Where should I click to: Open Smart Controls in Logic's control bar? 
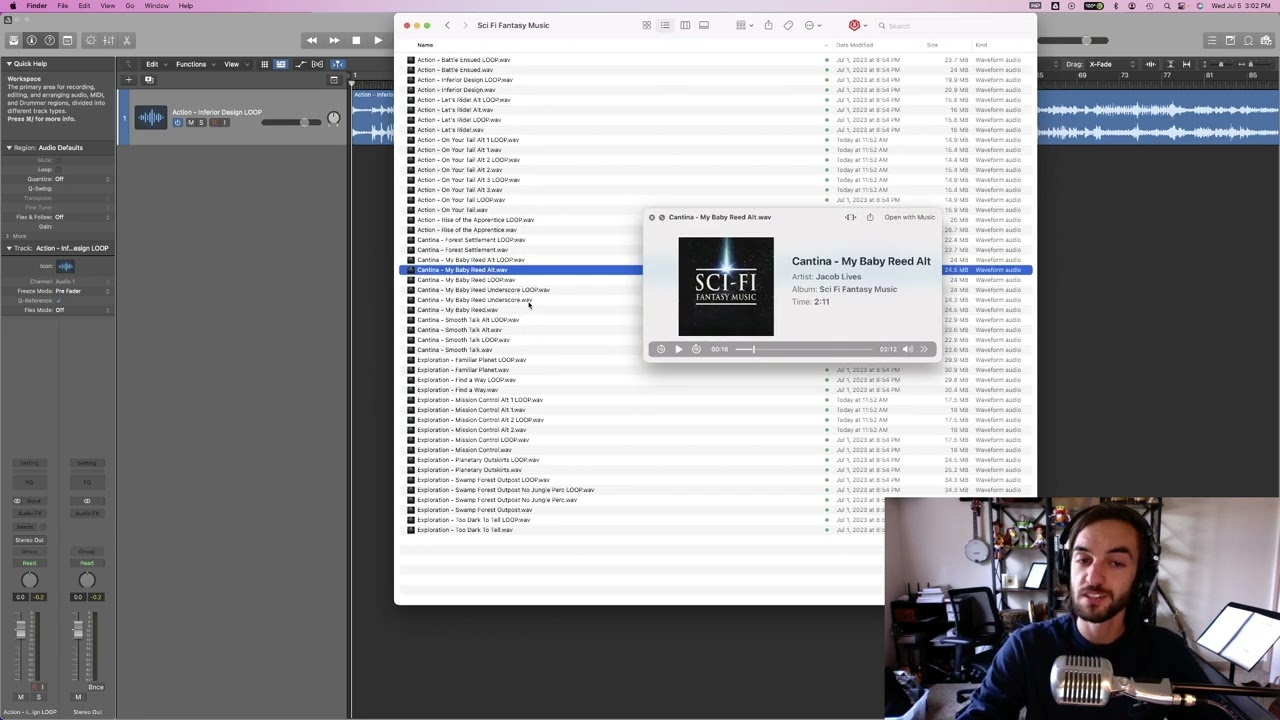90,40
